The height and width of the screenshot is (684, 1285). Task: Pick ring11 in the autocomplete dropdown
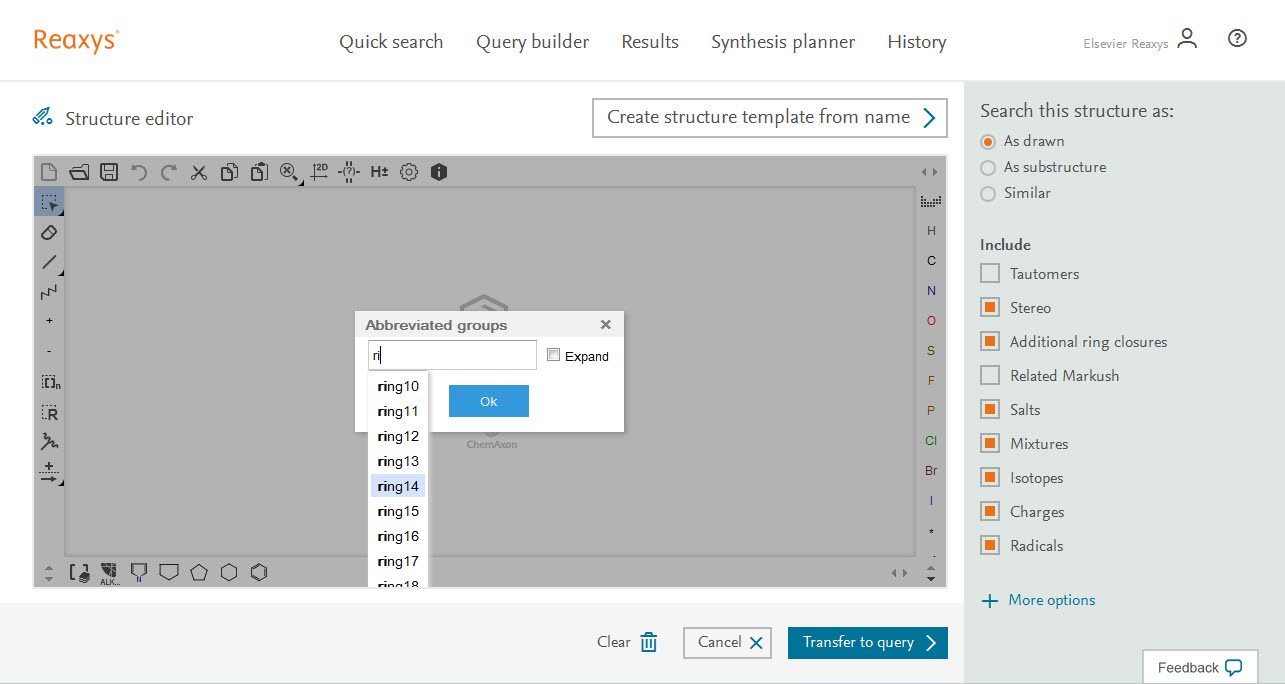[x=398, y=411]
